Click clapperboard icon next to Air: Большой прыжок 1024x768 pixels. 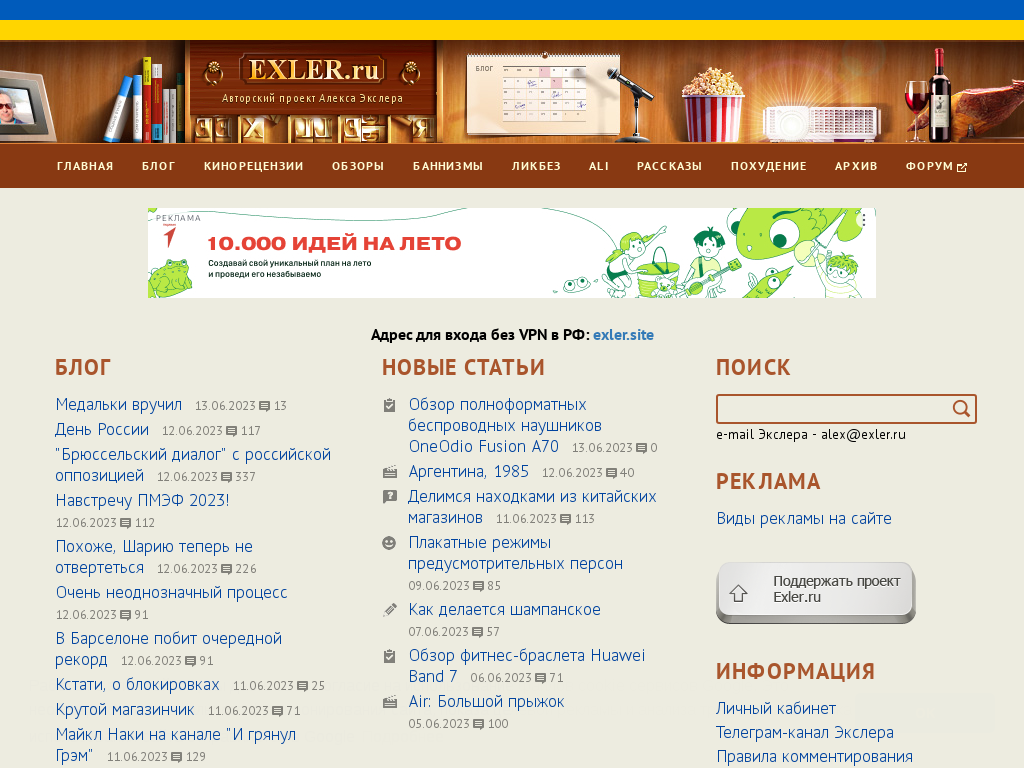[x=390, y=702]
